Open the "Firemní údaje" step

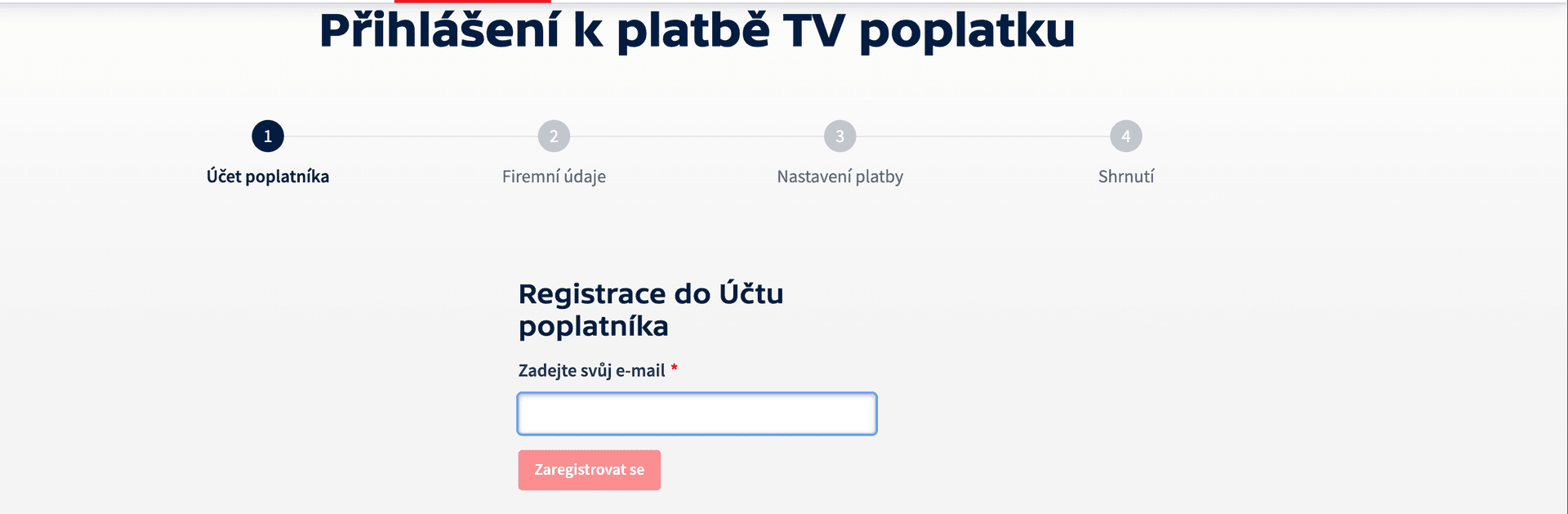pyautogui.click(x=554, y=176)
